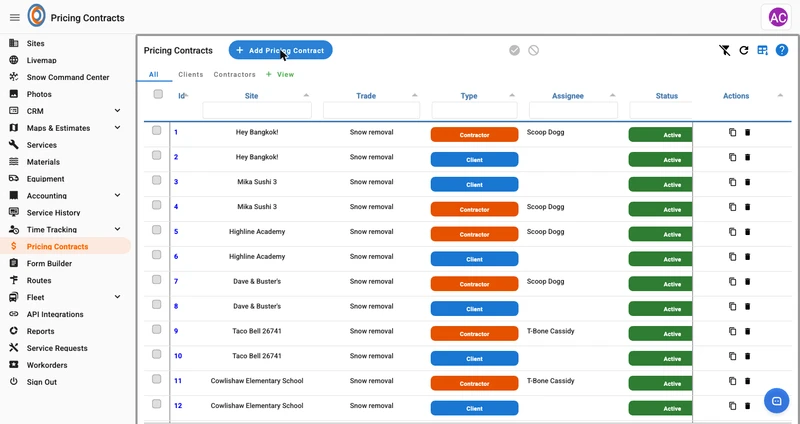Click the AC user avatar
This screenshot has height=424, width=800.
[x=778, y=17]
